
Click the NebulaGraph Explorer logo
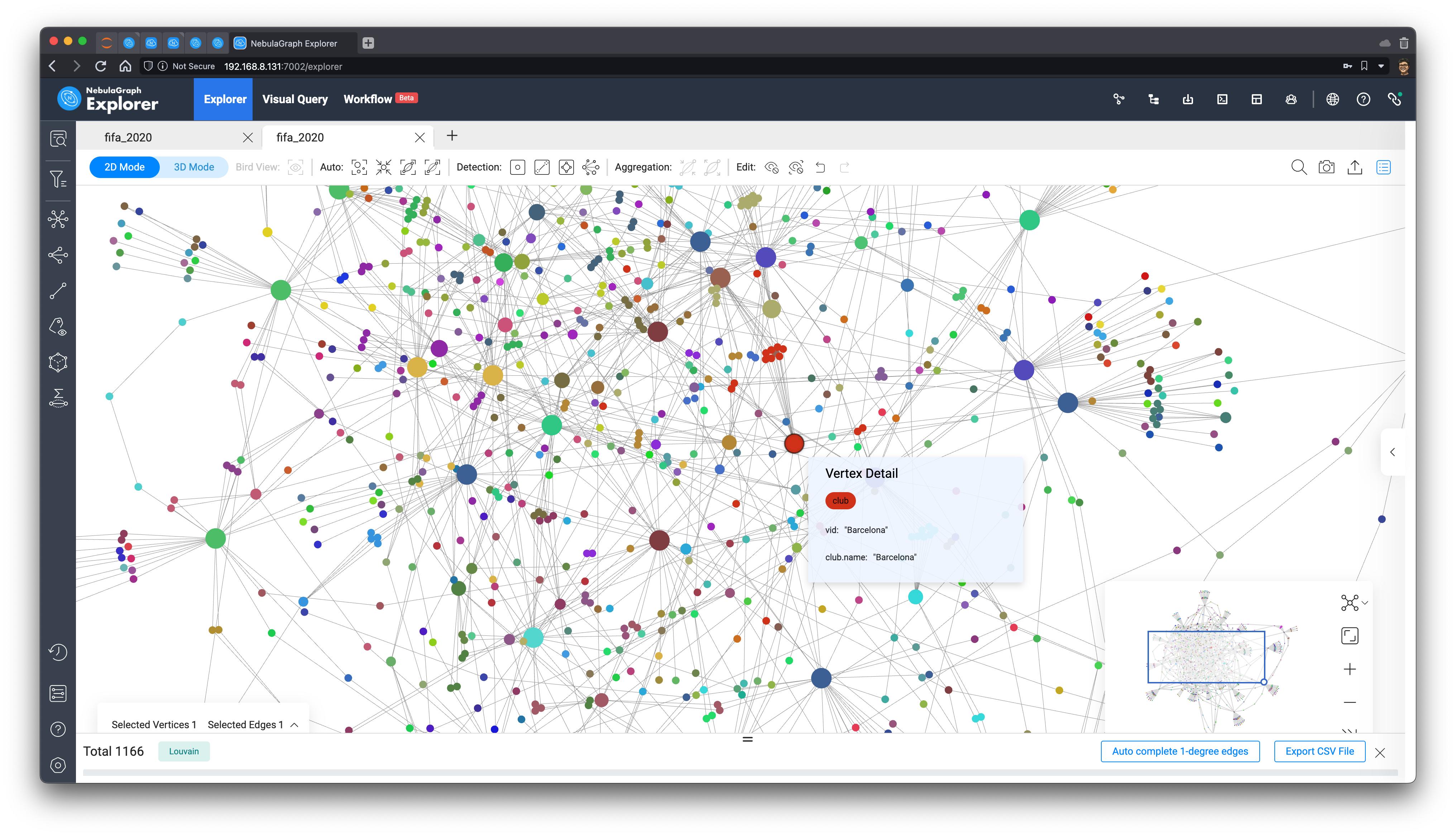click(x=108, y=99)
